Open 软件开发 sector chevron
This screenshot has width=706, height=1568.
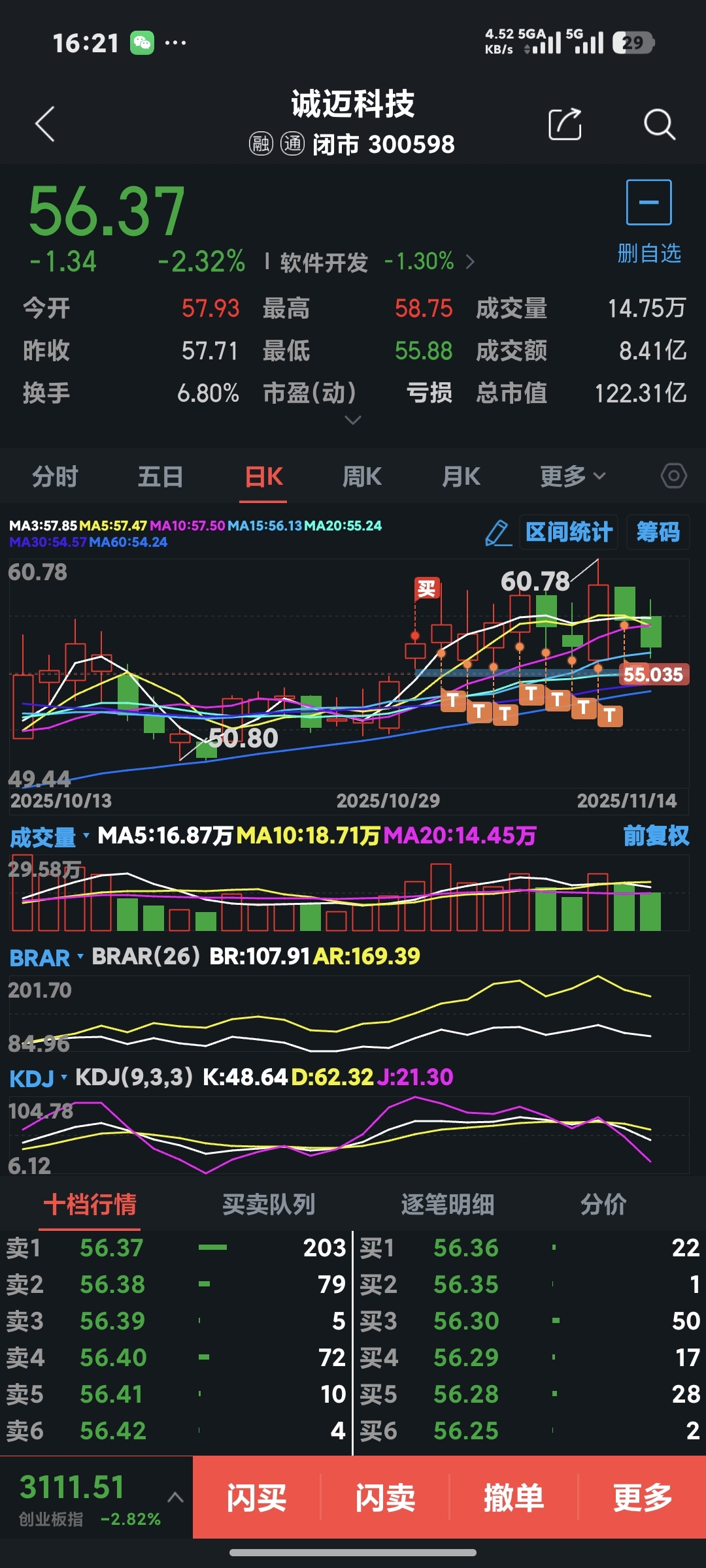470,262
